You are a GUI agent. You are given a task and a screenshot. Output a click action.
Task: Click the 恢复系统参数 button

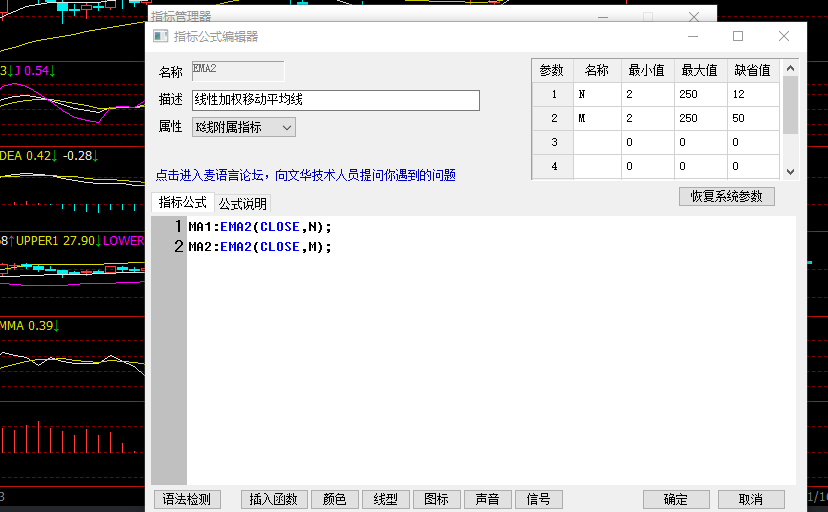click(727, 196)
